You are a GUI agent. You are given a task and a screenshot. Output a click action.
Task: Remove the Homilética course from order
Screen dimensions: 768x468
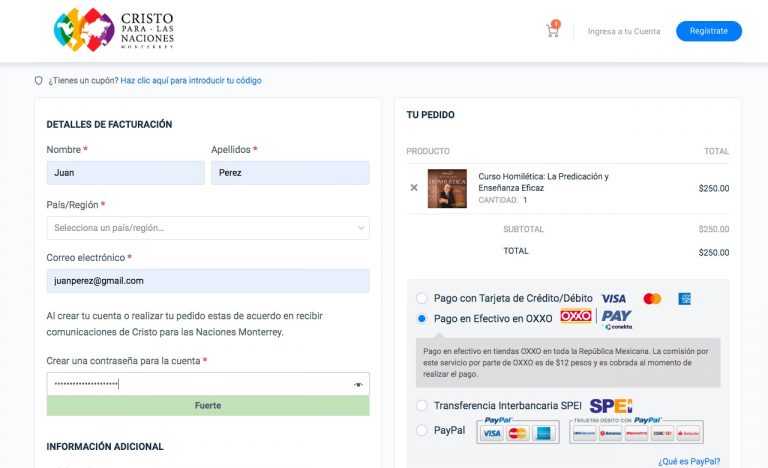[x=414, y=187]
